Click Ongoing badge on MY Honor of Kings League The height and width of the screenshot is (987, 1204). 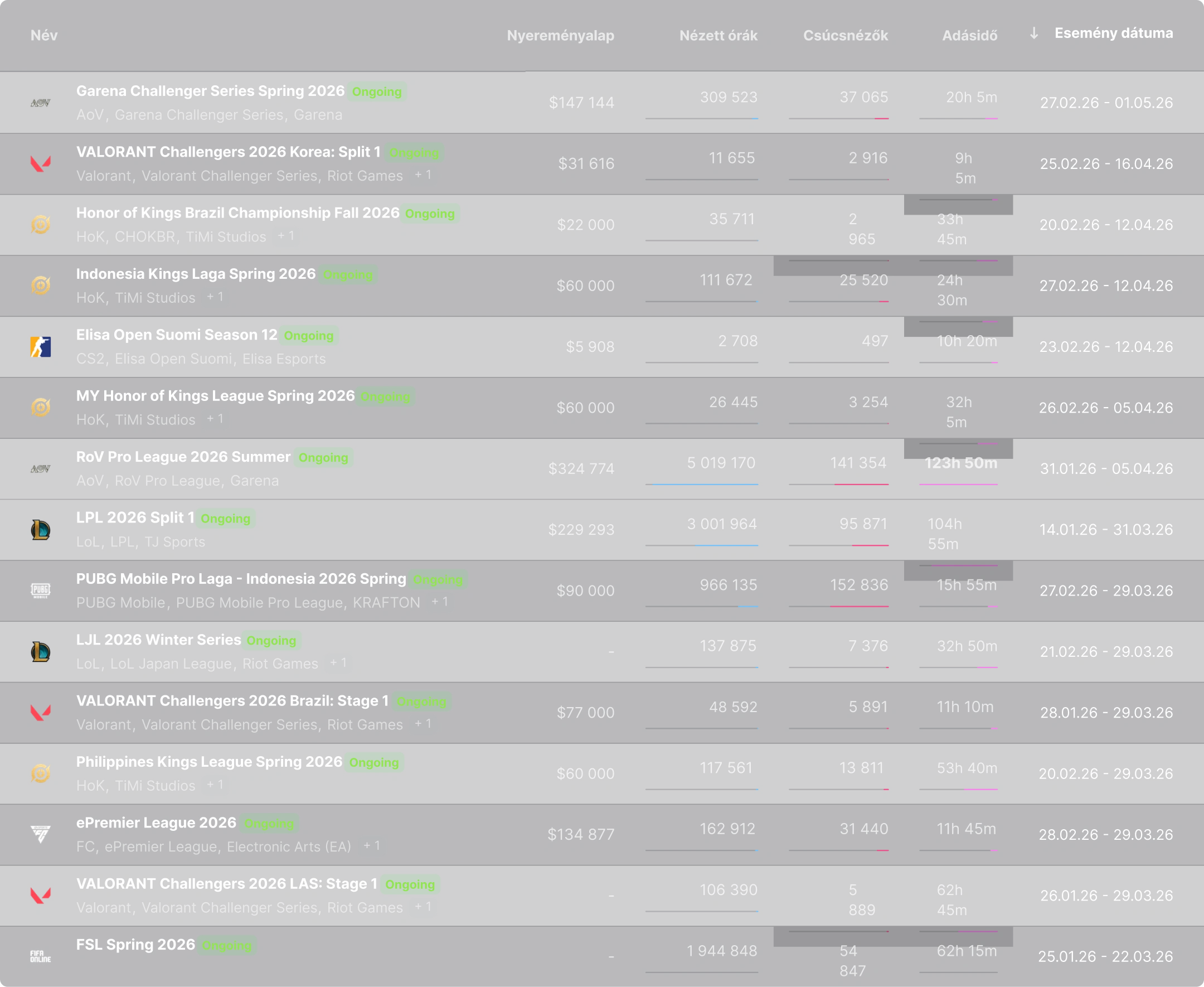[385, 396]
